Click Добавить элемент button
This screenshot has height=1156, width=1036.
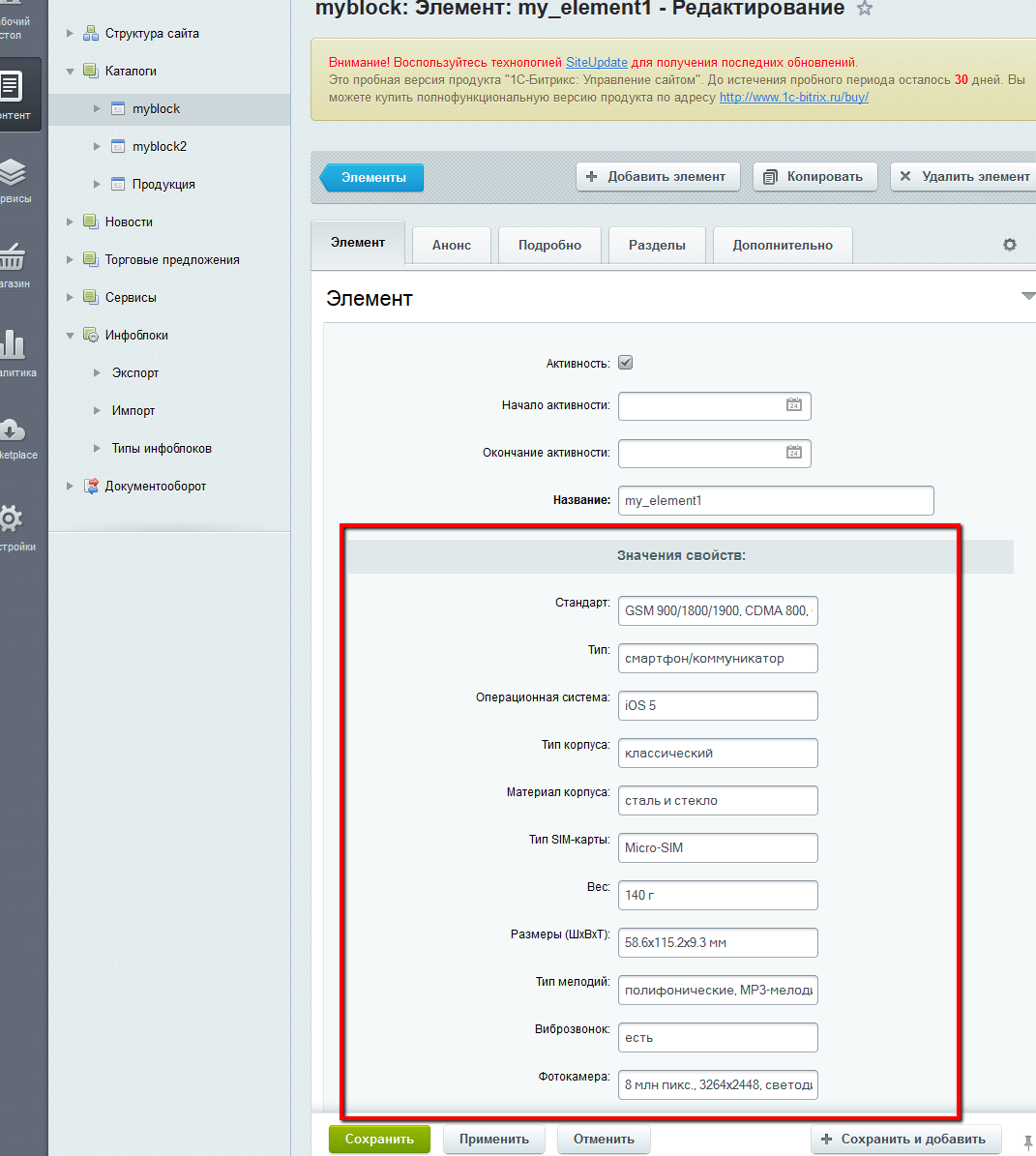(658, 177)
